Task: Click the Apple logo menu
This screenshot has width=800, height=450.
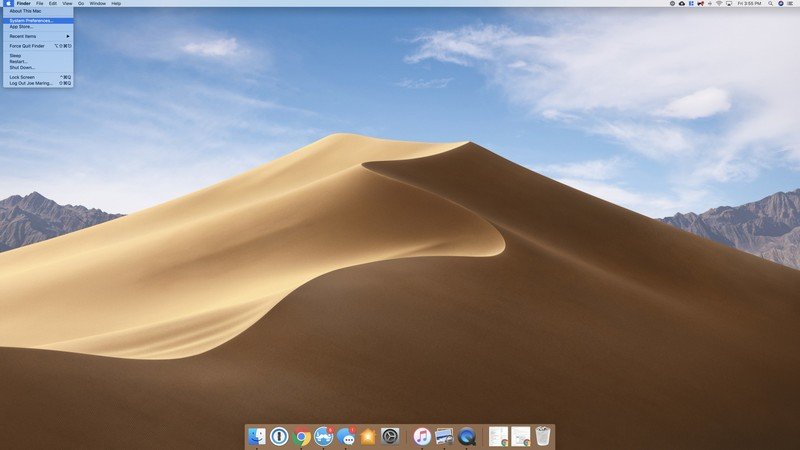Action: 8,3
